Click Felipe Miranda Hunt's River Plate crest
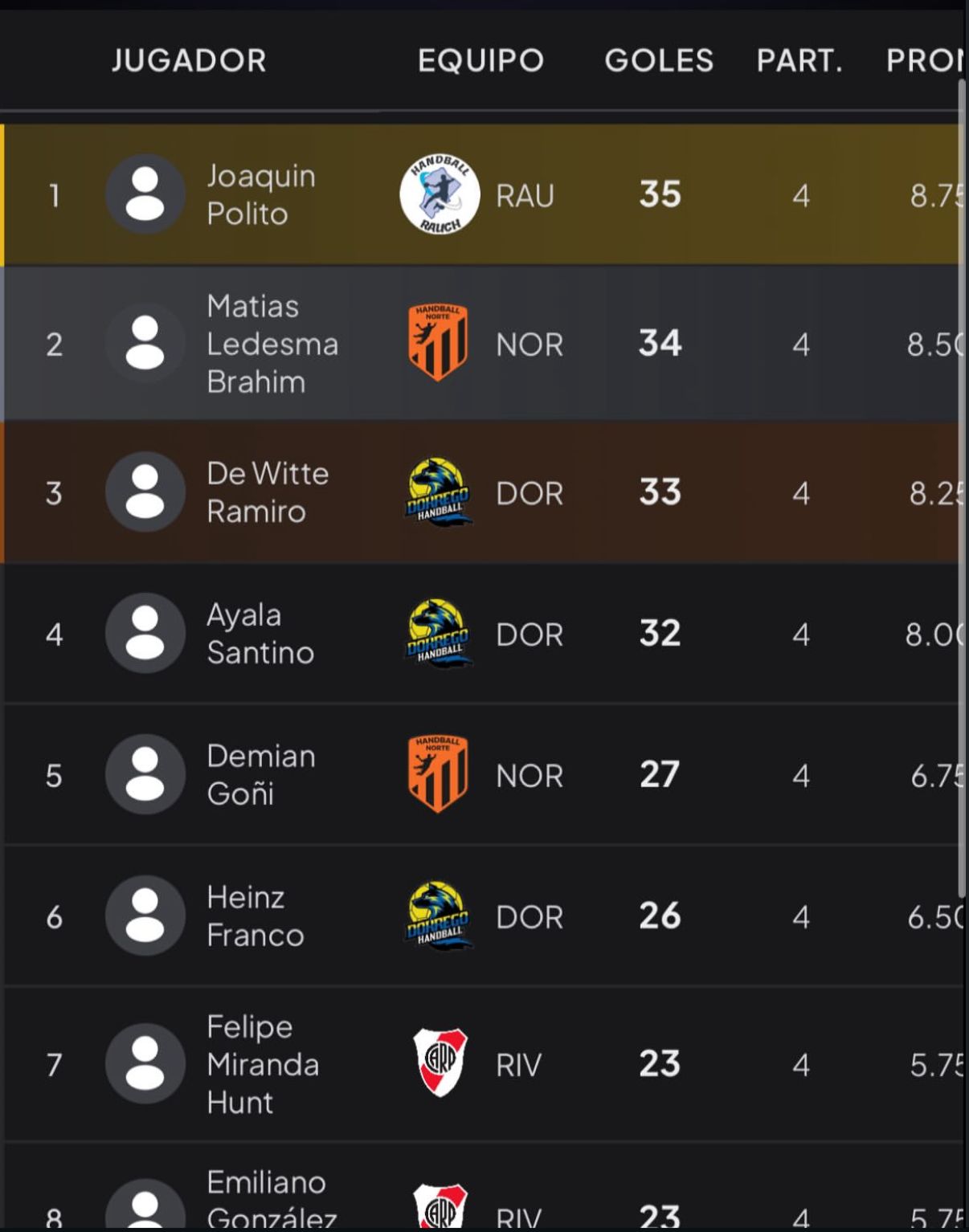 (440, 1063)
